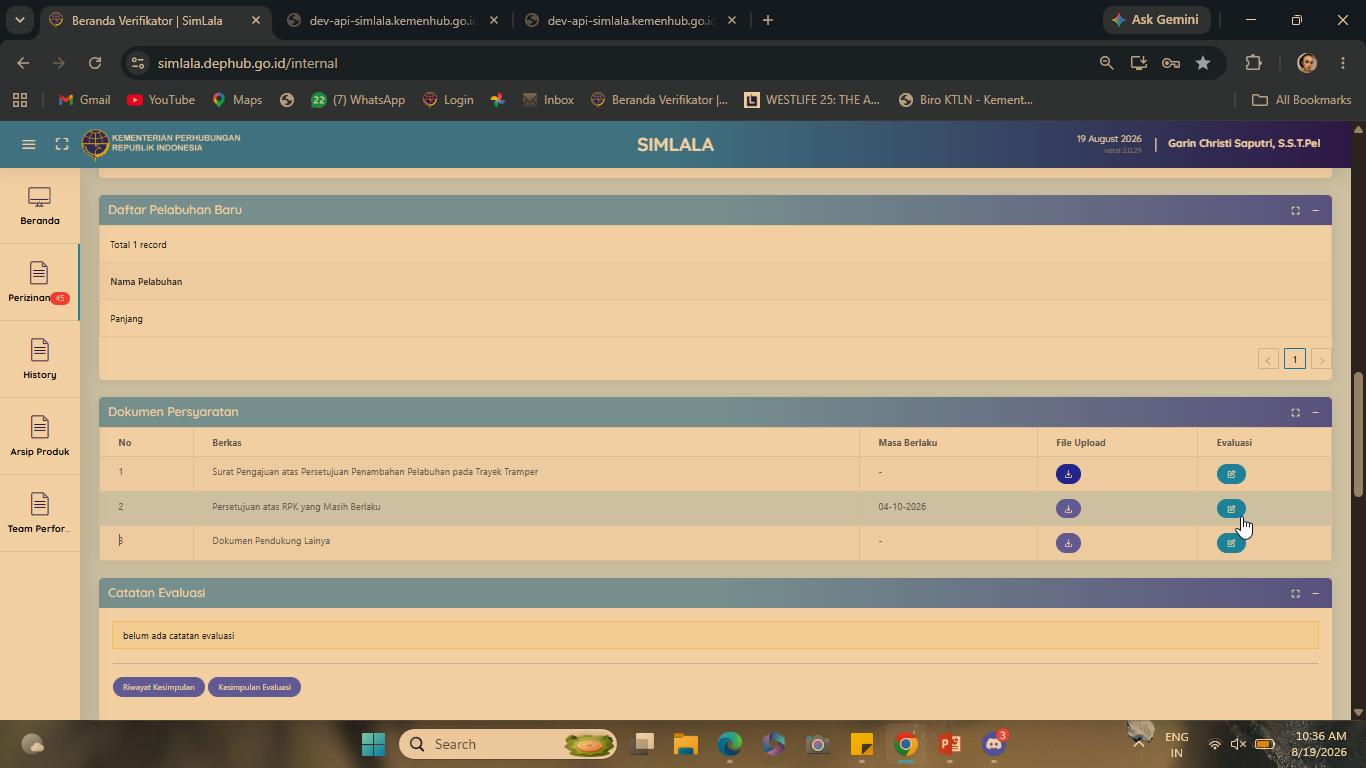Open File Explorer from the taskbar
The height and width of the screenshot is (768, 1366).
pyautogui.click(x=685, y=744)
